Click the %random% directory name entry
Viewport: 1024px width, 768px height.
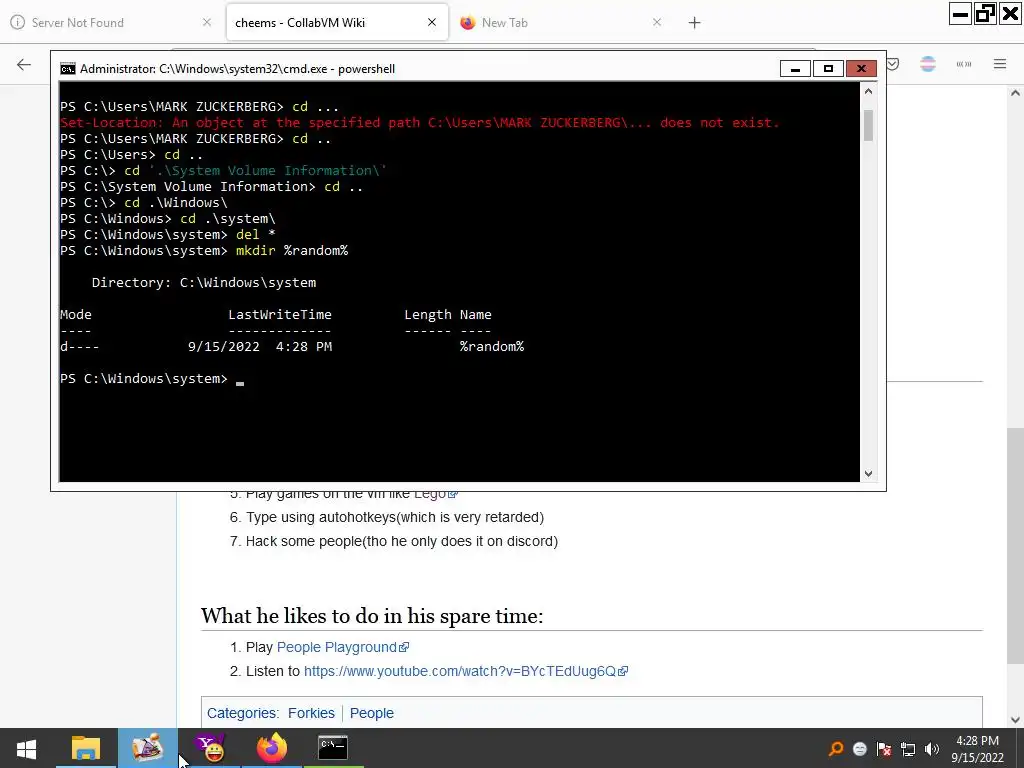click(492, 347)
